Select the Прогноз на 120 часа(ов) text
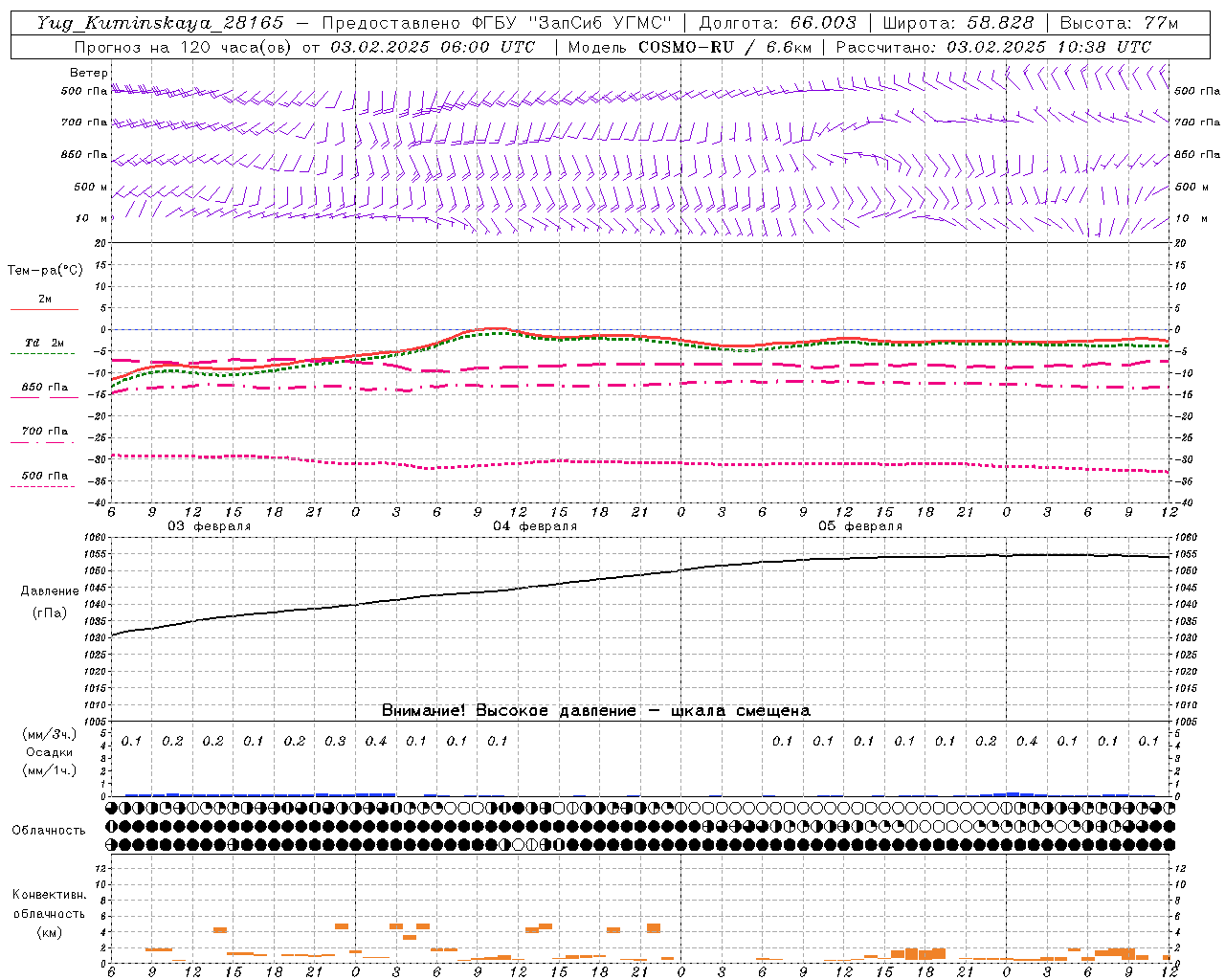1225x980 pixels. coord(185,47)
